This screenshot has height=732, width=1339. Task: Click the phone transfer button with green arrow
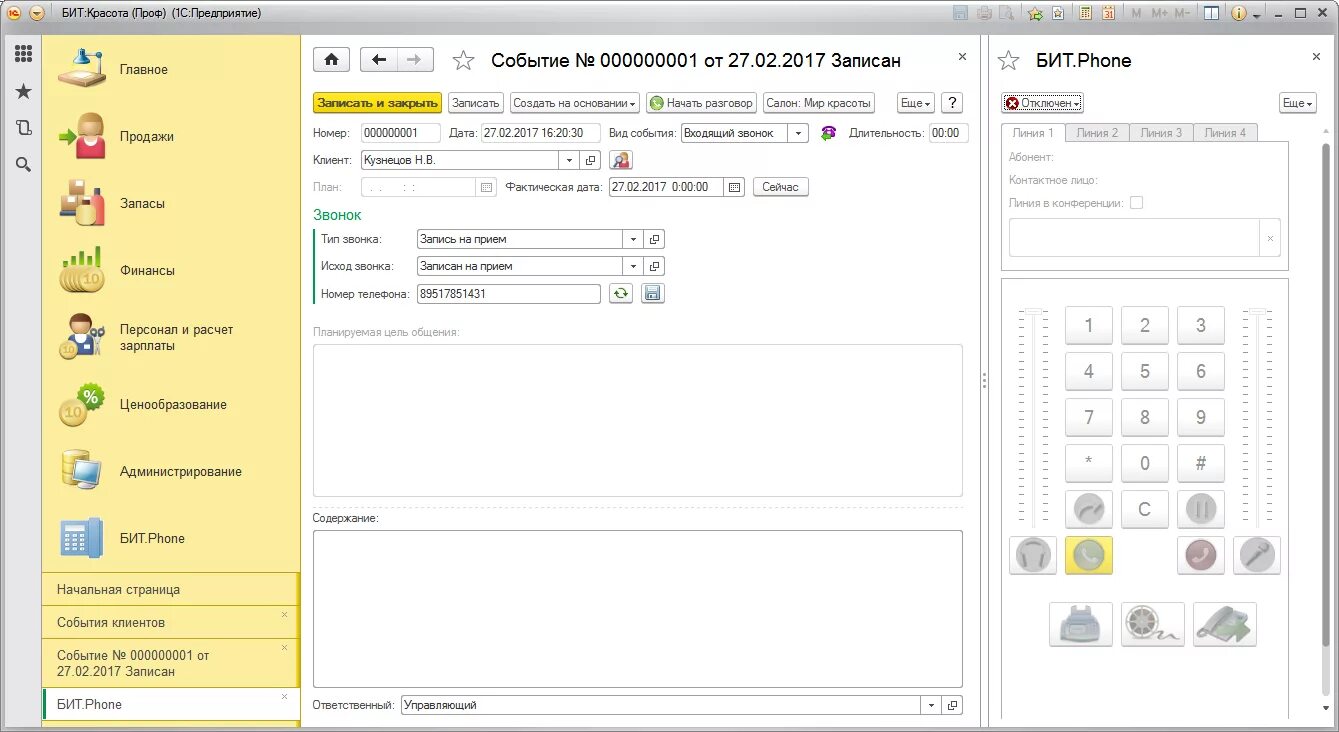(1225, 624)
